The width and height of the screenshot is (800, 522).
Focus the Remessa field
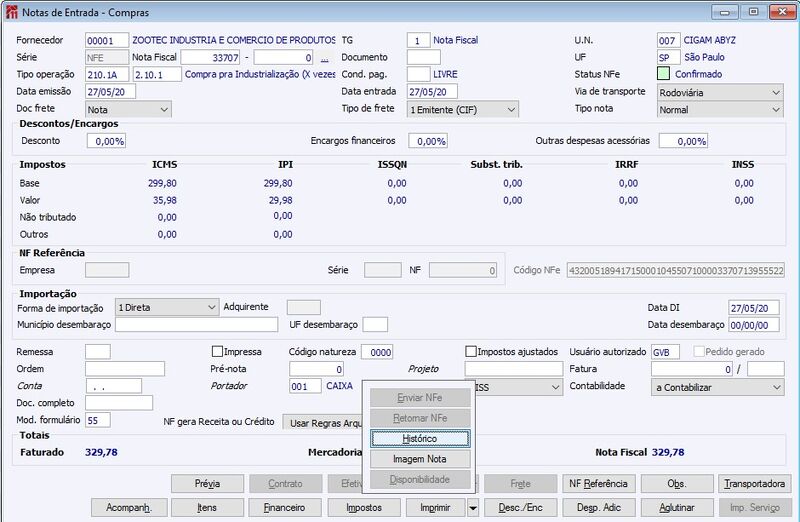(98, 352)
